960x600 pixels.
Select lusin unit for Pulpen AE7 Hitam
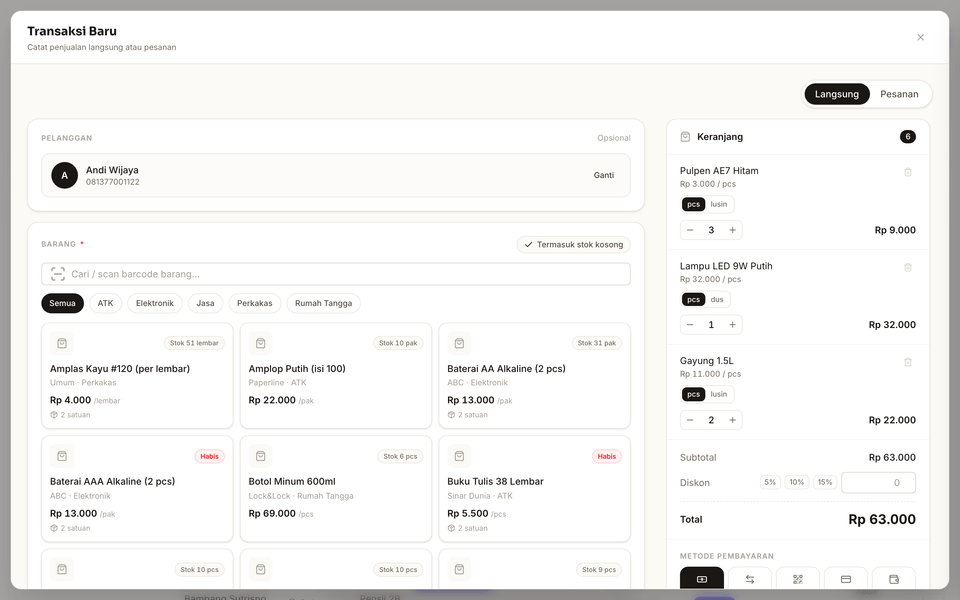pyautogui.click(x=719, y=204)
